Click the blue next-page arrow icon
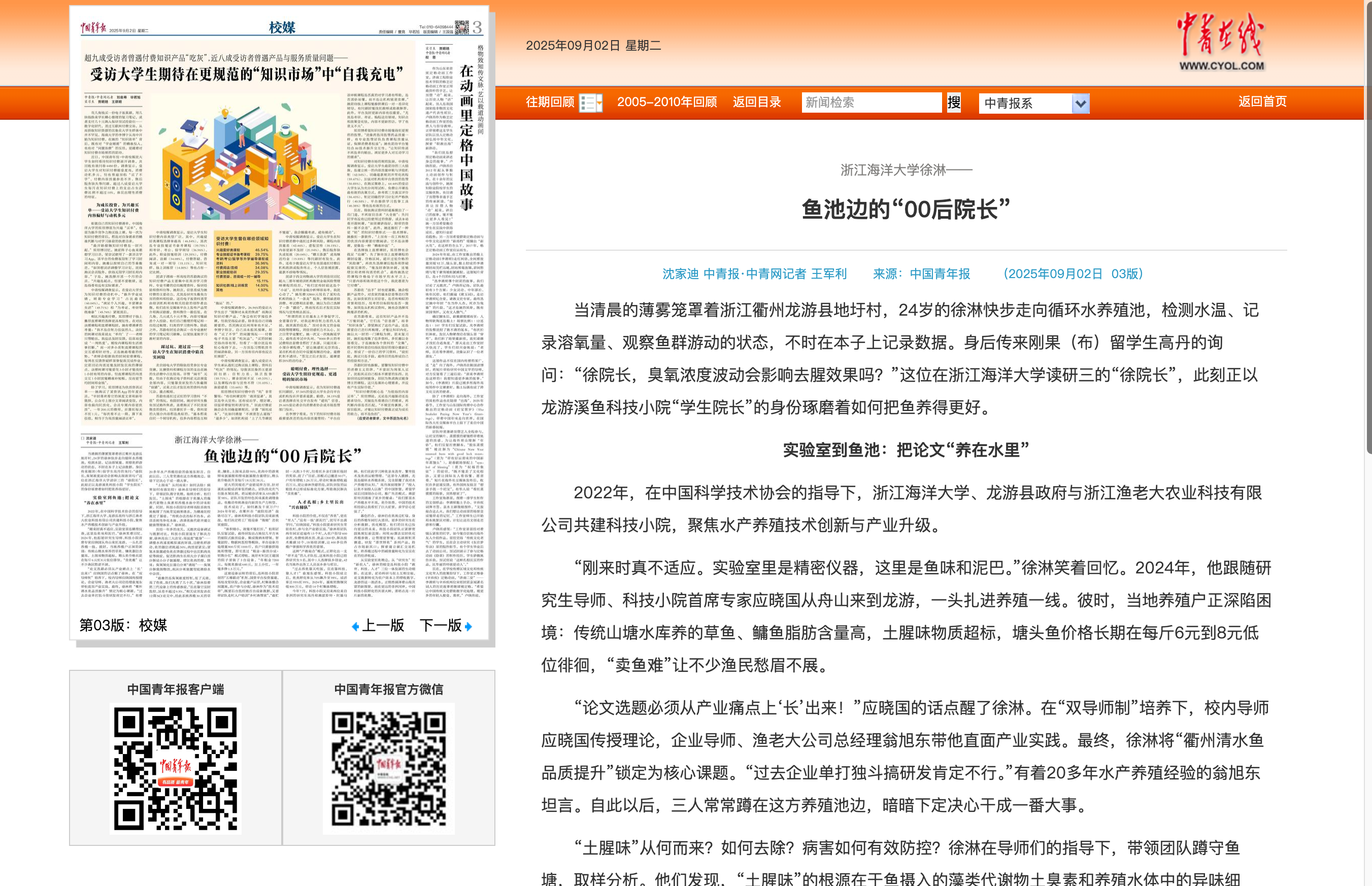 point(468,627)
